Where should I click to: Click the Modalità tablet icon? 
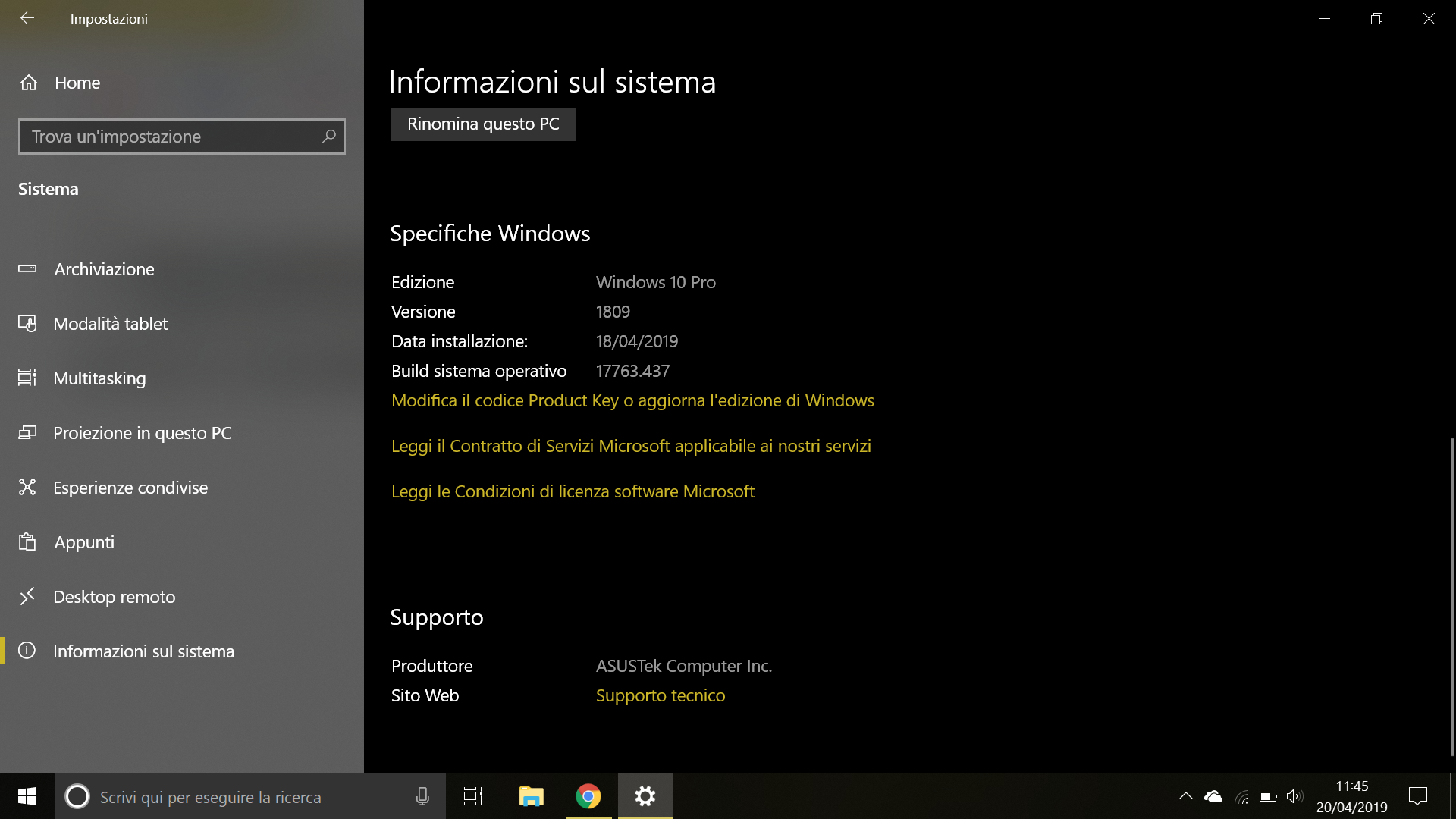click(x=27, y=324)
